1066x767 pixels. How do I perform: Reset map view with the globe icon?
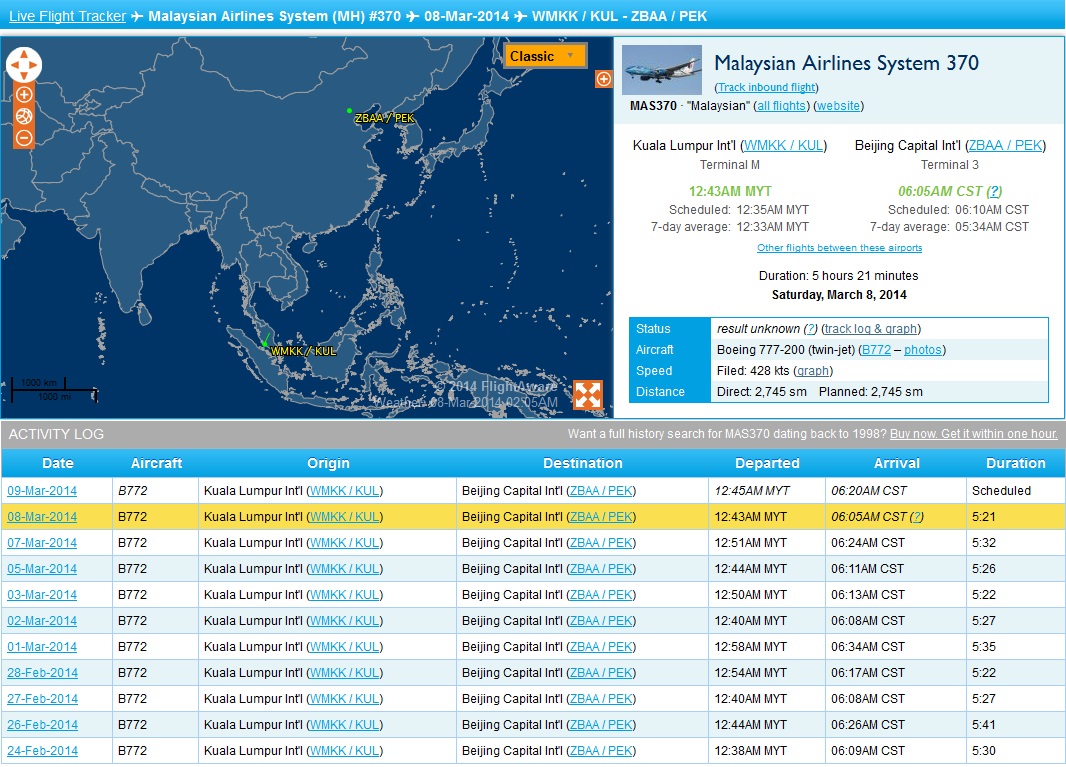24,116
